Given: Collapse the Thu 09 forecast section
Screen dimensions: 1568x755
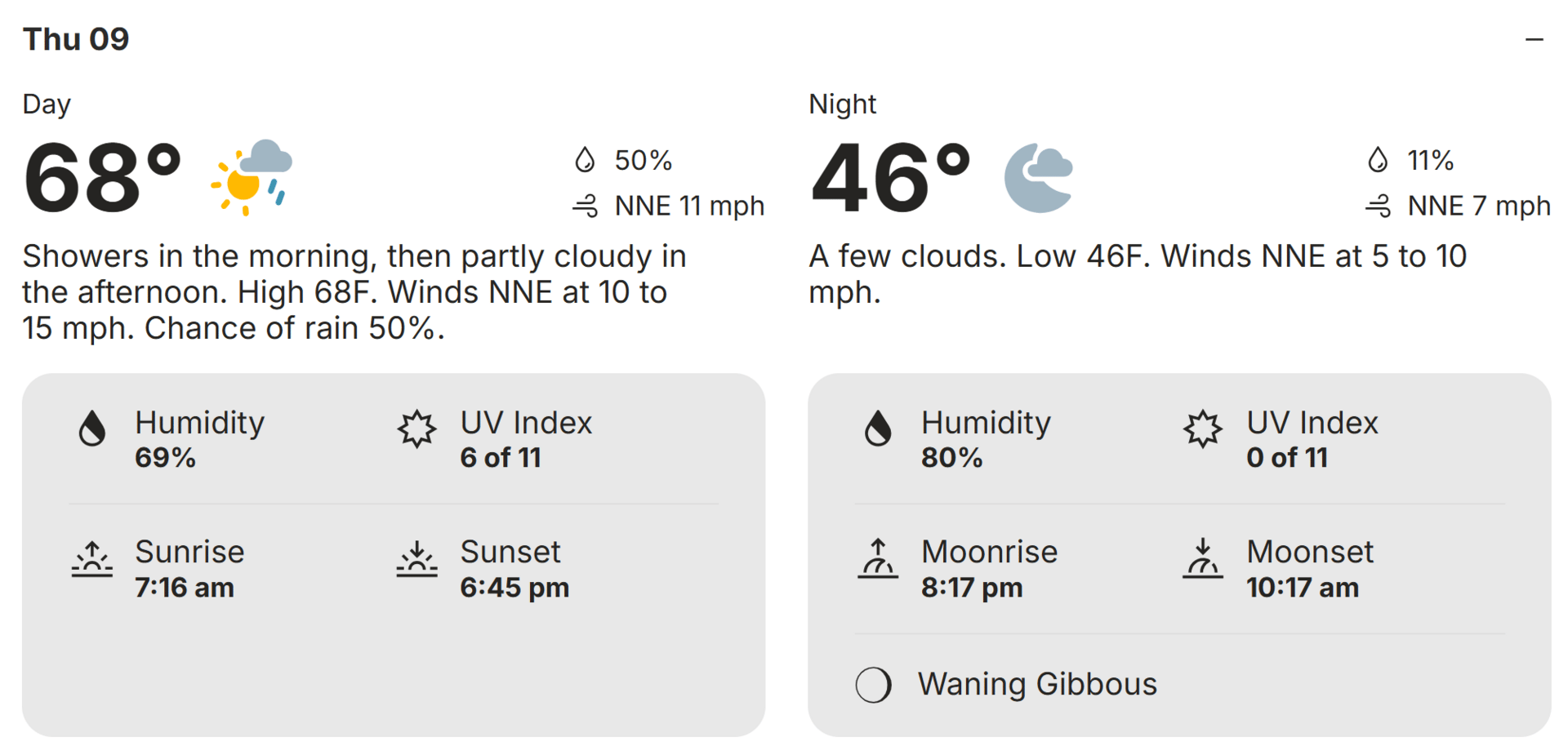Looking at the screenshot, I should click(x=1534, y=39).
